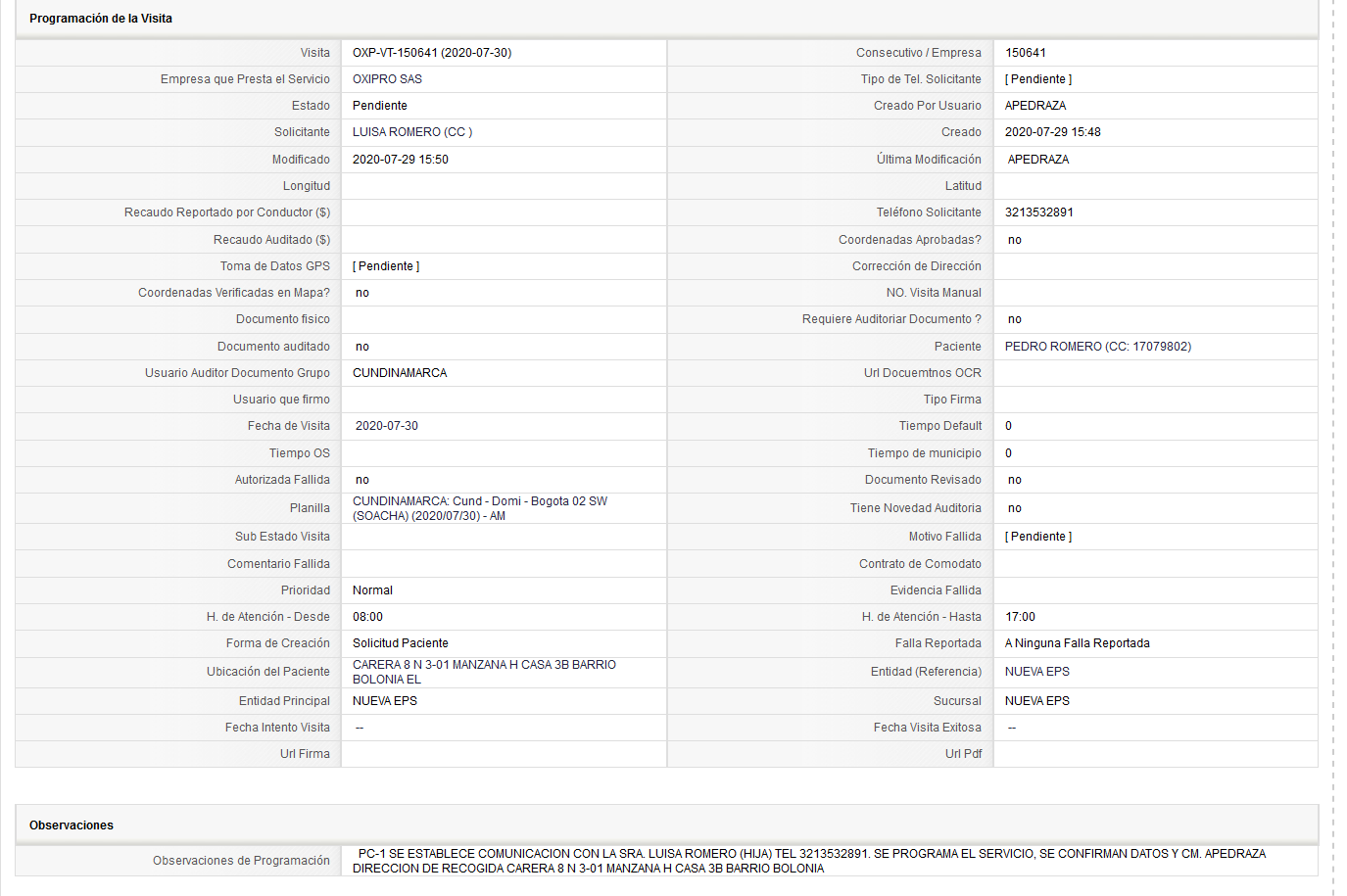This screenshot has width=1347, height=896.
Task: Click the Coordenadas Aprobadas? value no
Action: (1015, 240)
